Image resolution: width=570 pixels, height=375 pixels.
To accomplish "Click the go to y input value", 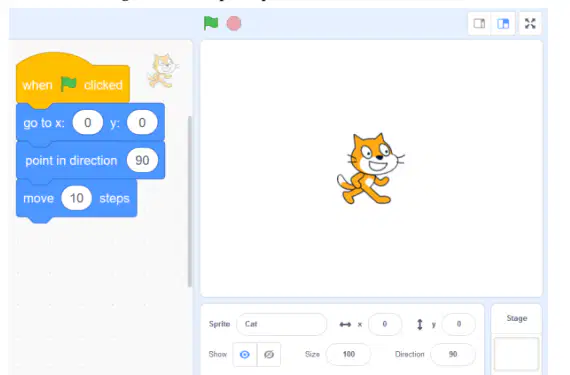I will [142, 122].
